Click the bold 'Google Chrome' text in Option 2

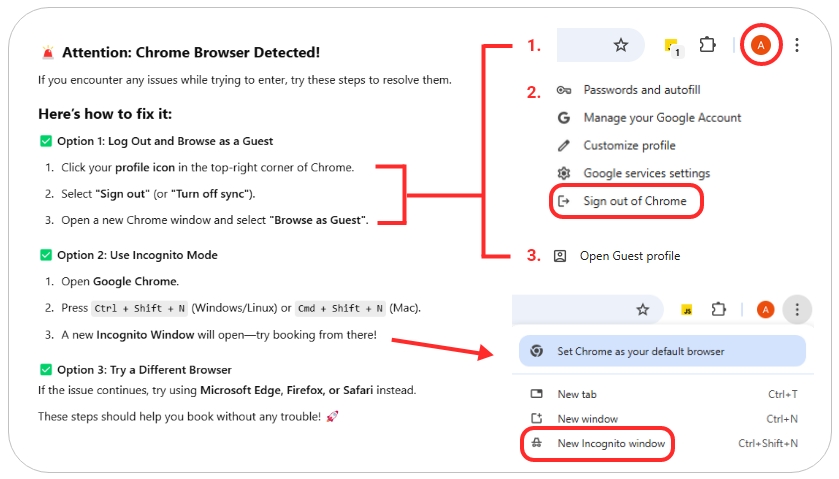tap(135, 282)
